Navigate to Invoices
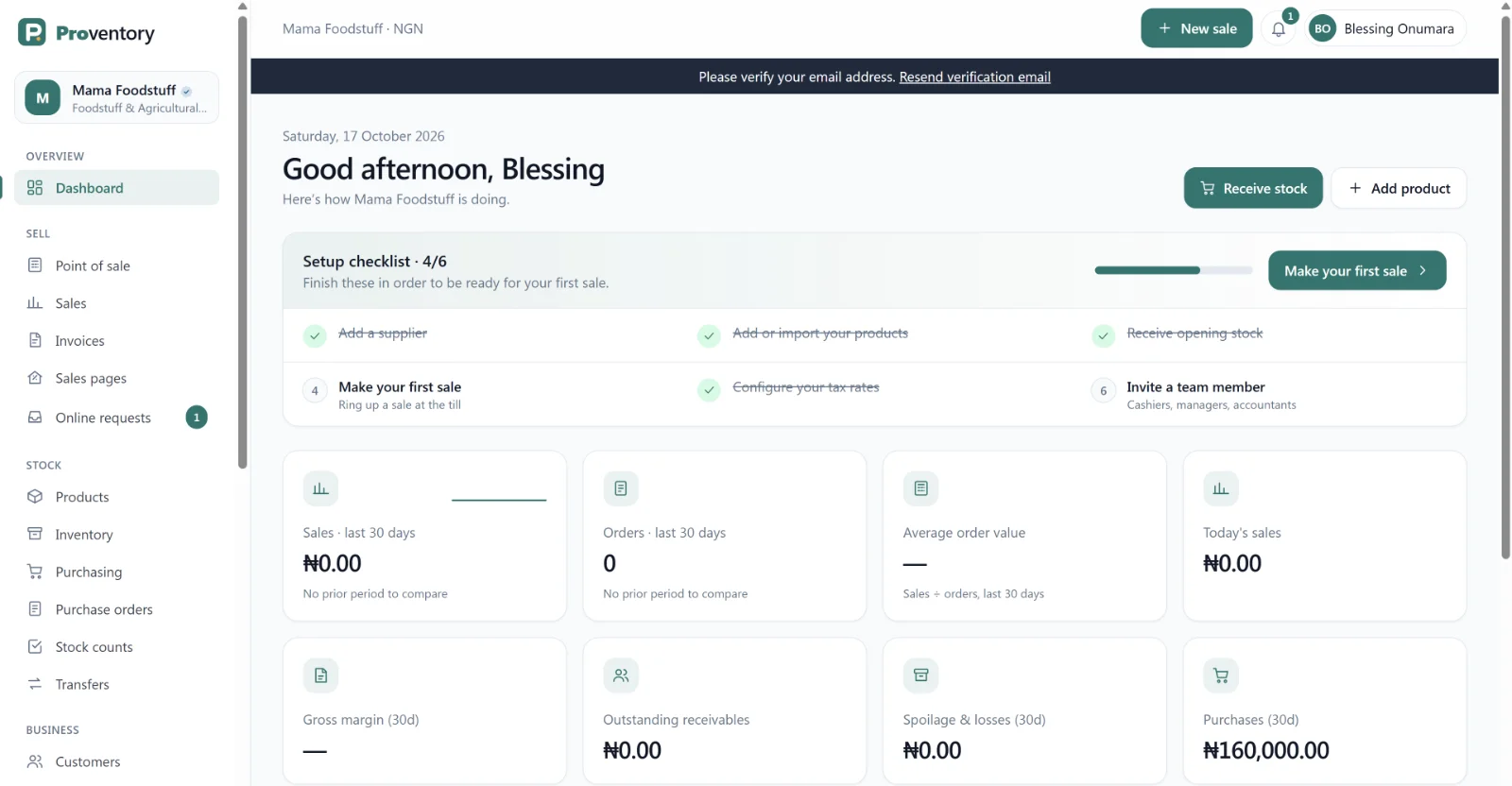Image resolution: width=1512 pixels, height=786 pixels. pyautogui.click(x=116, y=341)
